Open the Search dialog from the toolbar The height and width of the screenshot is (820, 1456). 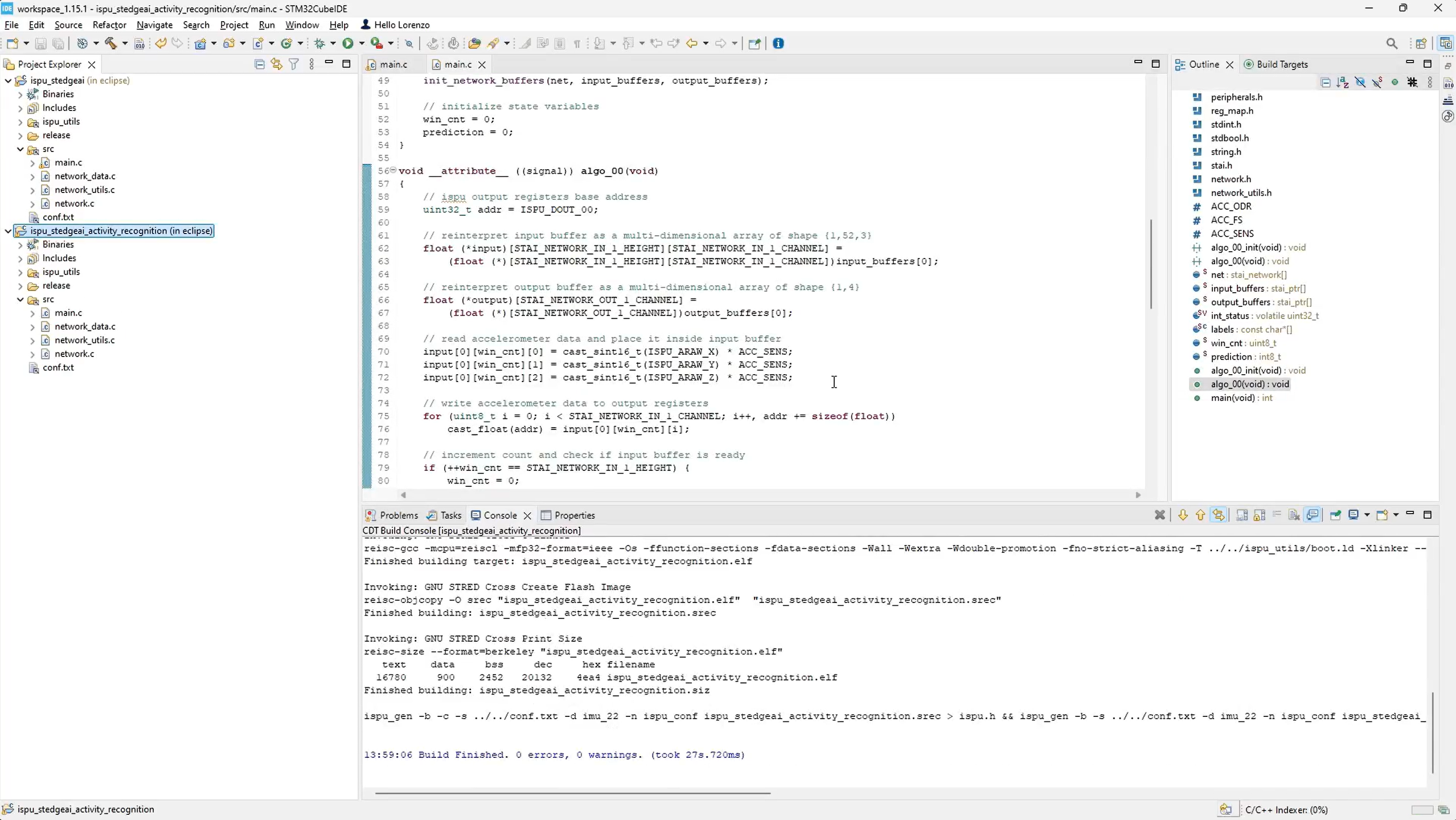pyautogui.click(x=1392, y=43)
